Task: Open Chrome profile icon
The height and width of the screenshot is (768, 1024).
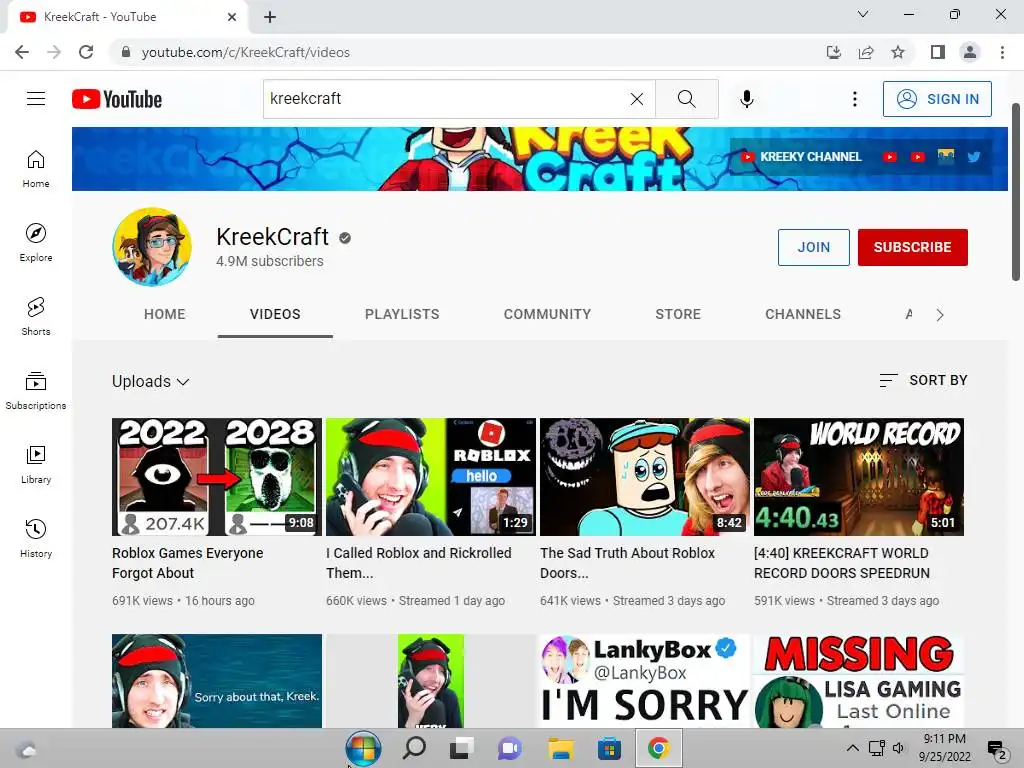Action: pos(970,52)
